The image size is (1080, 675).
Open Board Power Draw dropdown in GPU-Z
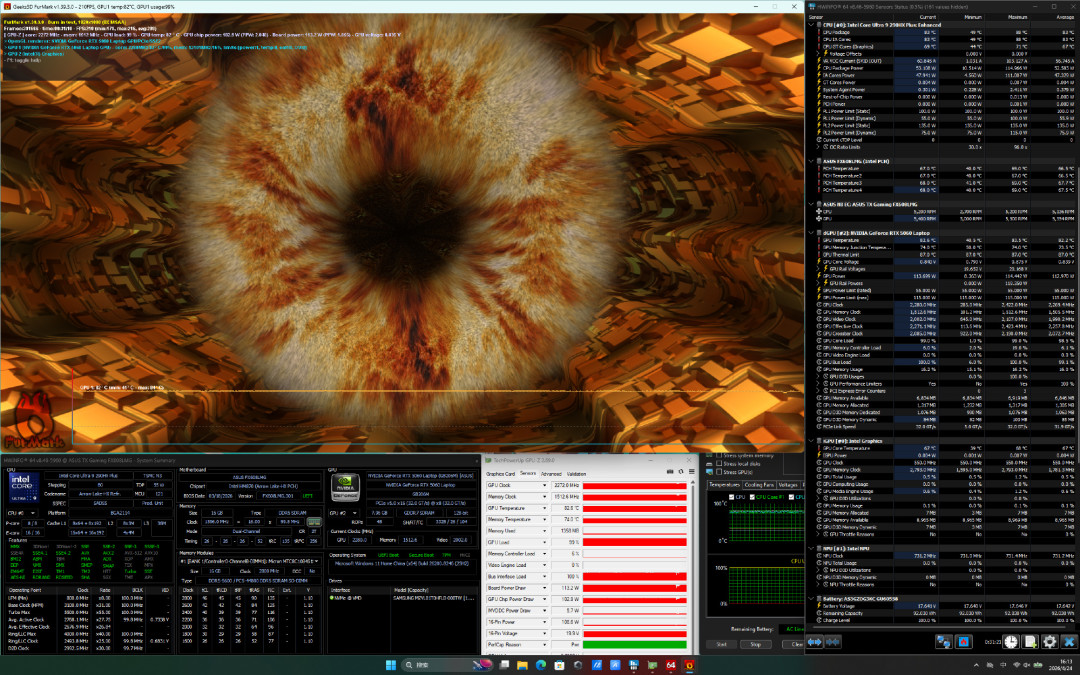[x=545, y=588]
